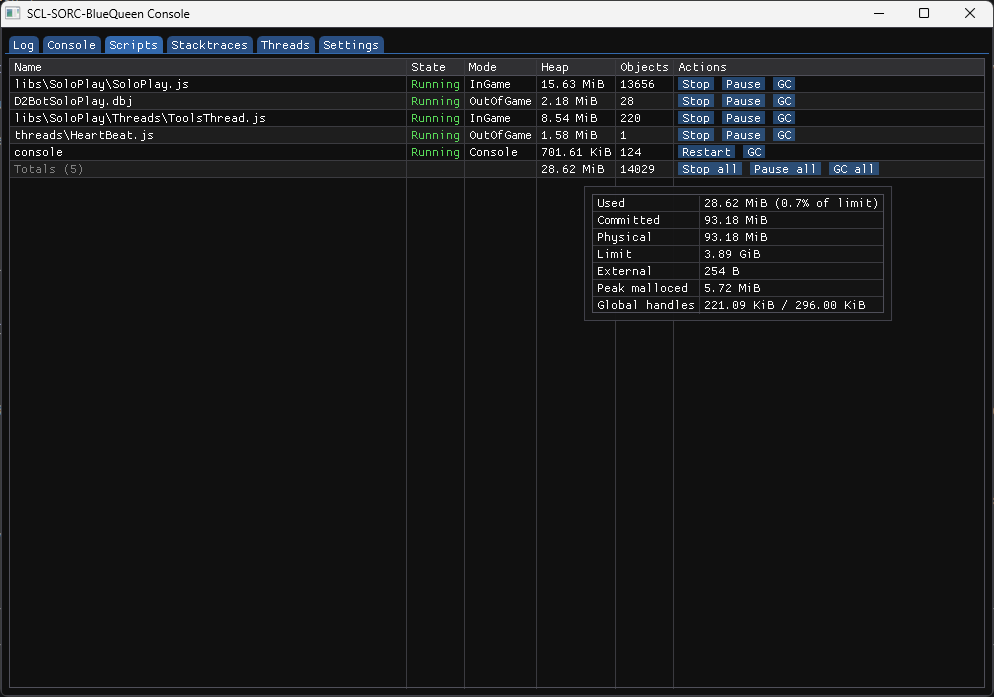Click the 2.18 MiB heap value
This screenshot has width=994, height=697.
[569, 101]
